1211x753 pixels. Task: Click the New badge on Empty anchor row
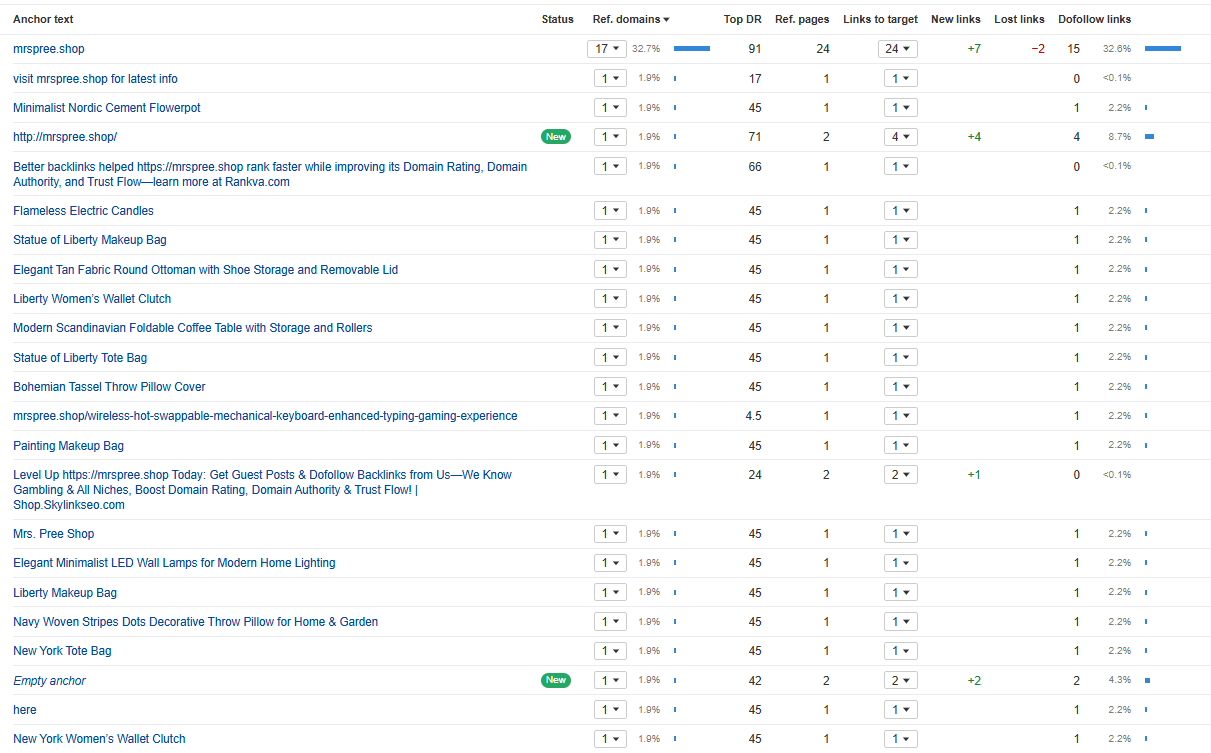tap(556, 680)
